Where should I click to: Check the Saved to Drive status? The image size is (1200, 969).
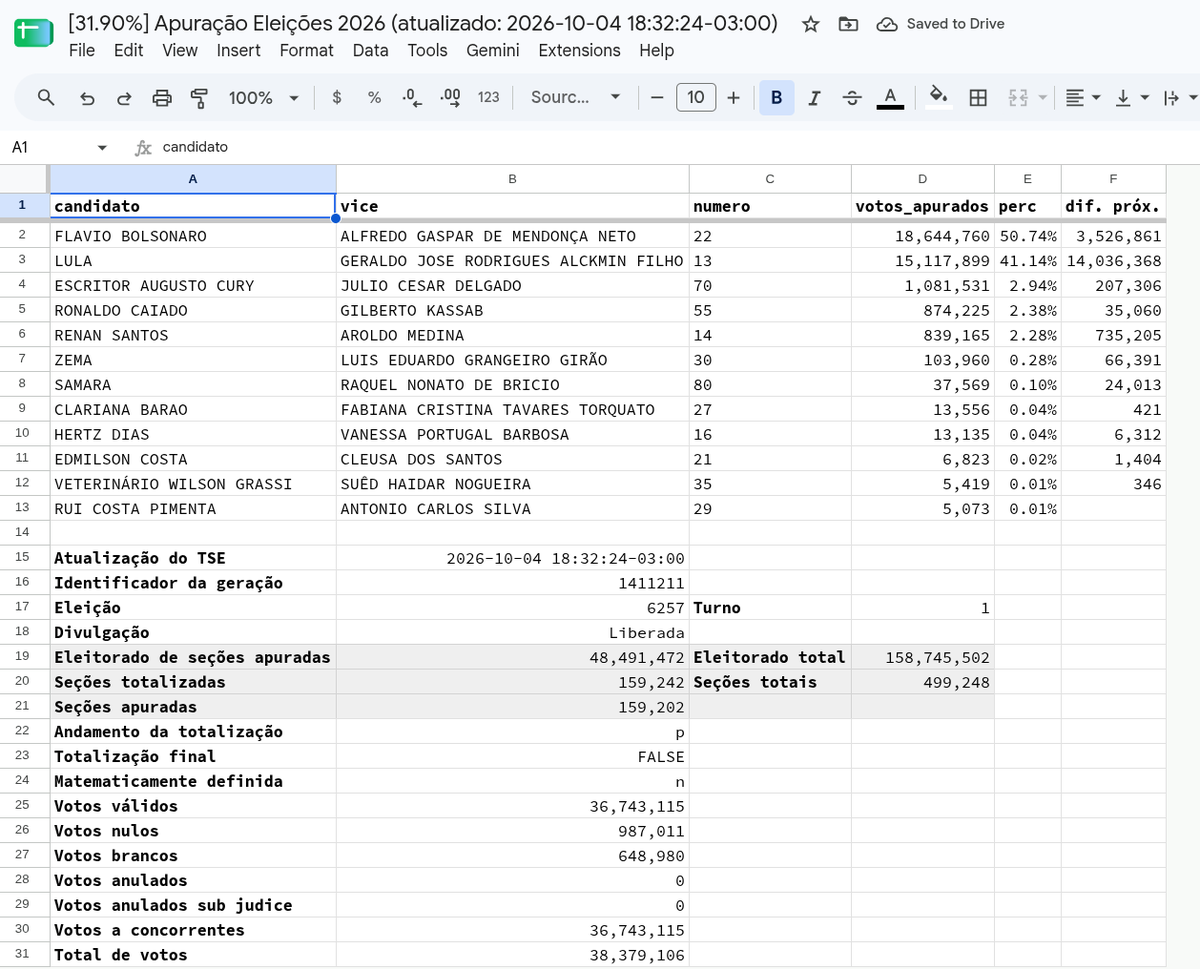click(x=941, y=24)
